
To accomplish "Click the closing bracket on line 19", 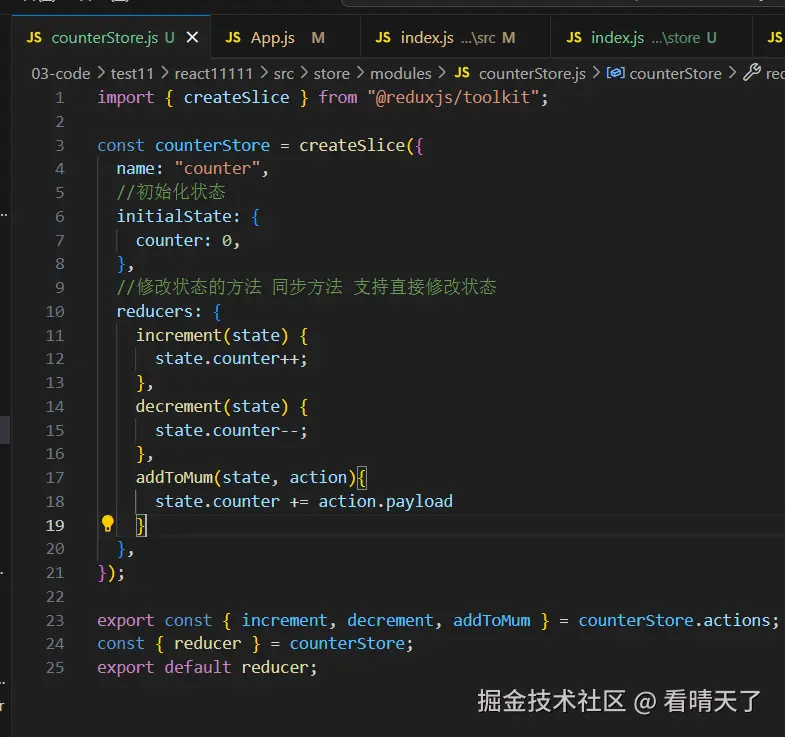I will tap(142, 526).
